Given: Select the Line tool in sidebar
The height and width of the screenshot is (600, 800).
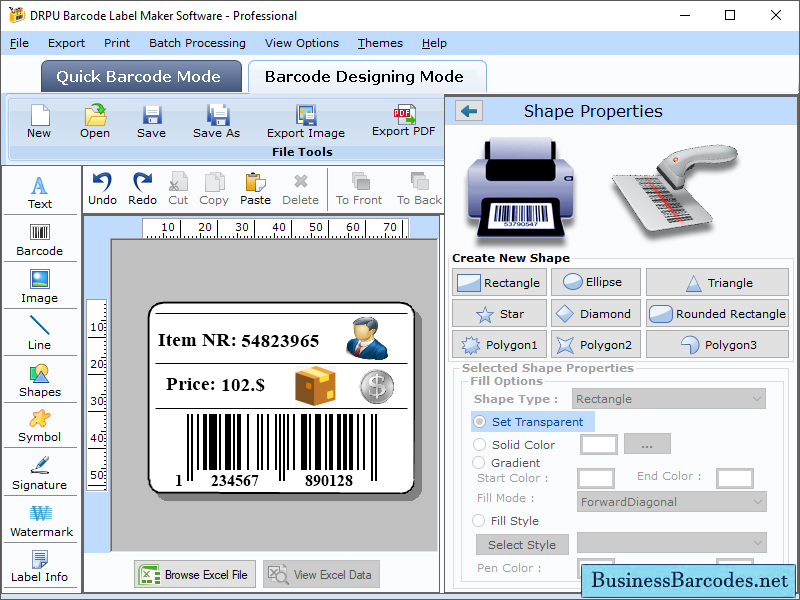Looking at the screenshot, I should (40, 333).
